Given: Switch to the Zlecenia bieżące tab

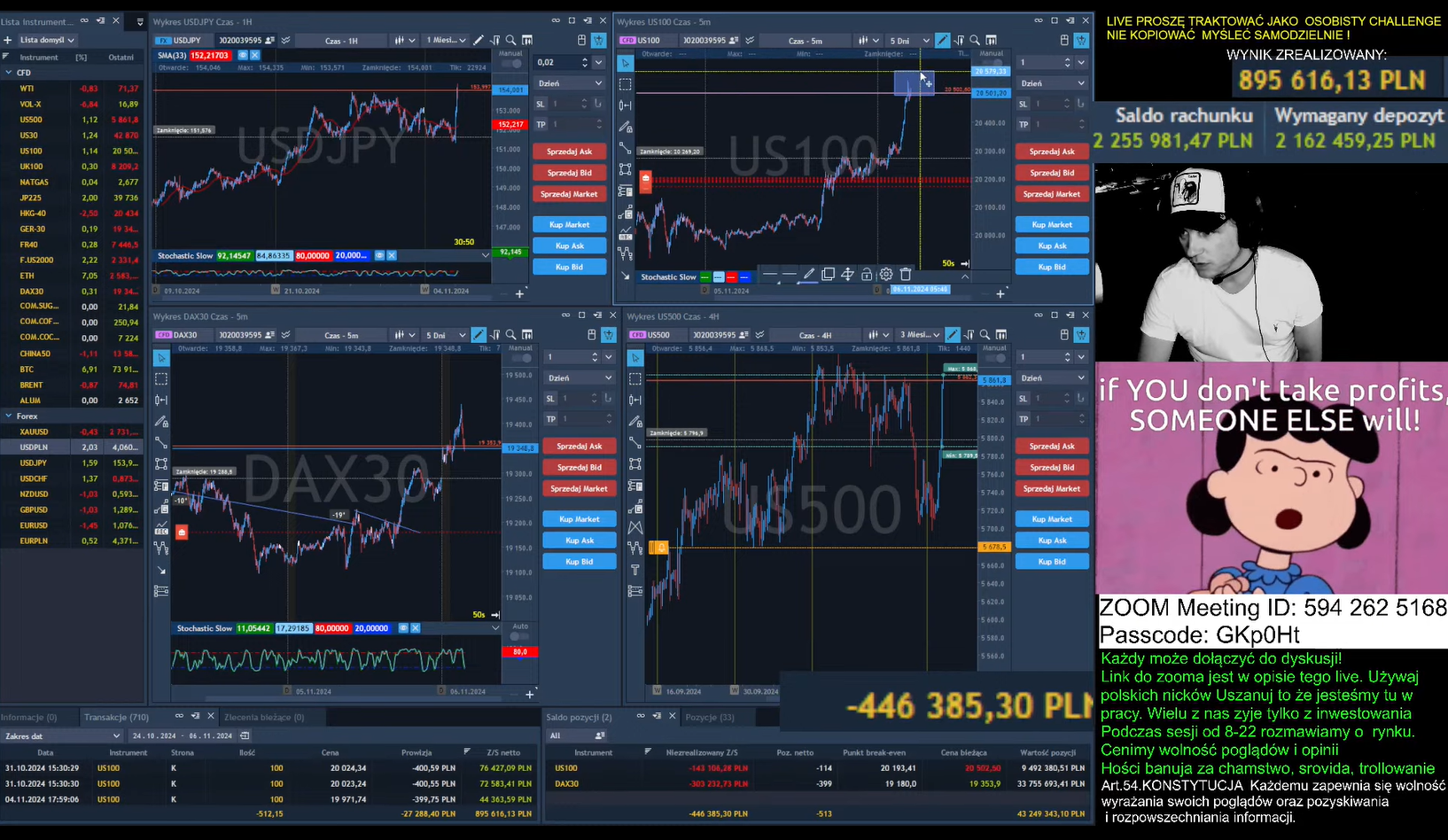Looking at the screenshot, I should (264, 717).
